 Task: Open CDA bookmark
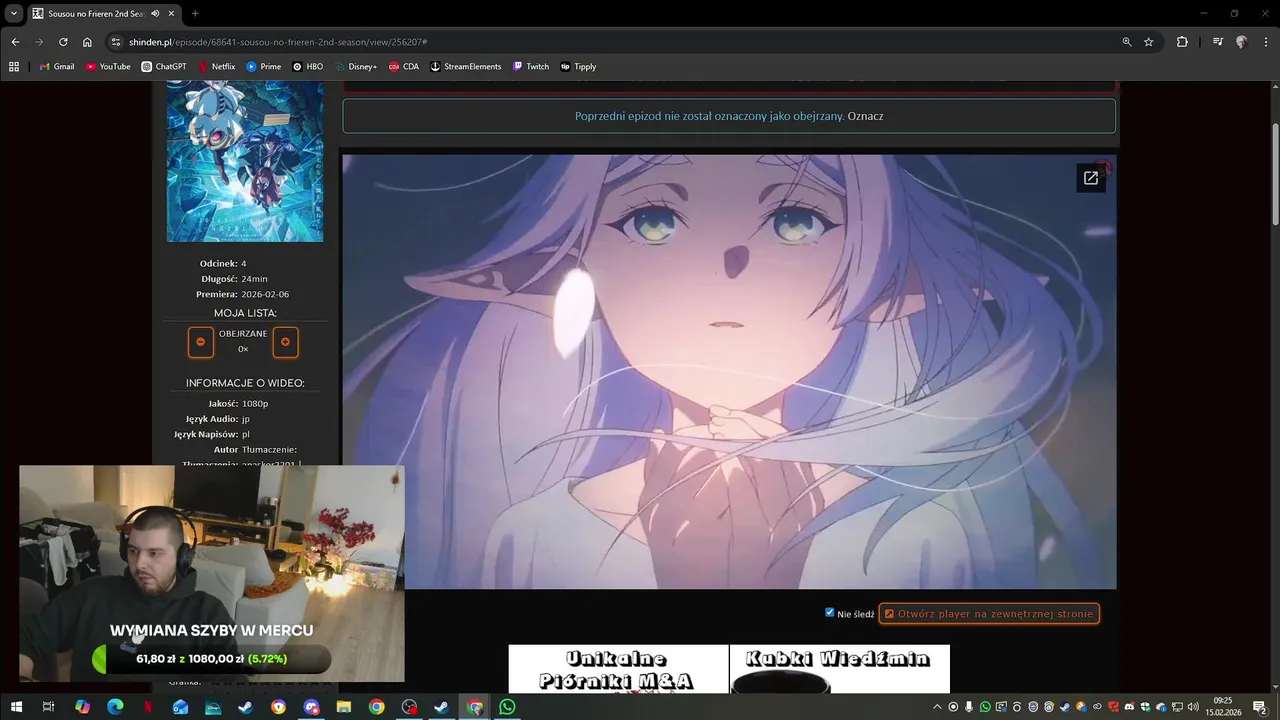click(404, 67)
